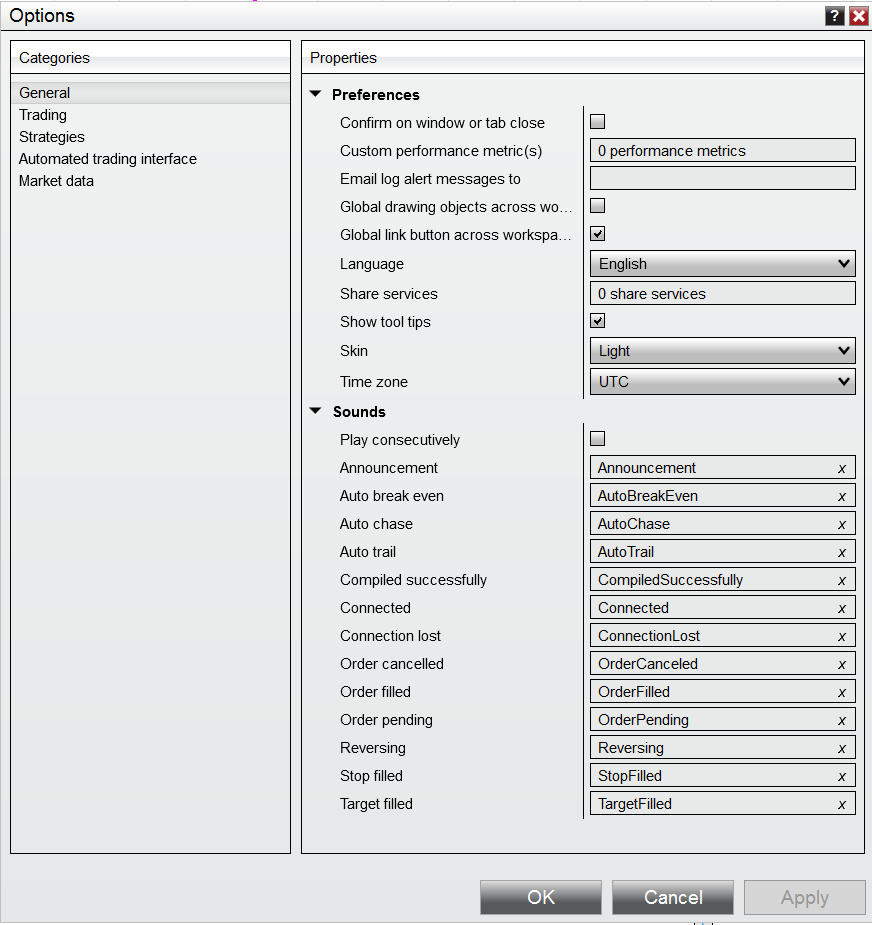Screen dimensions: 872x925
Task: Clear the TargetFilled sound with its x
Action: (x=842, y=805)
